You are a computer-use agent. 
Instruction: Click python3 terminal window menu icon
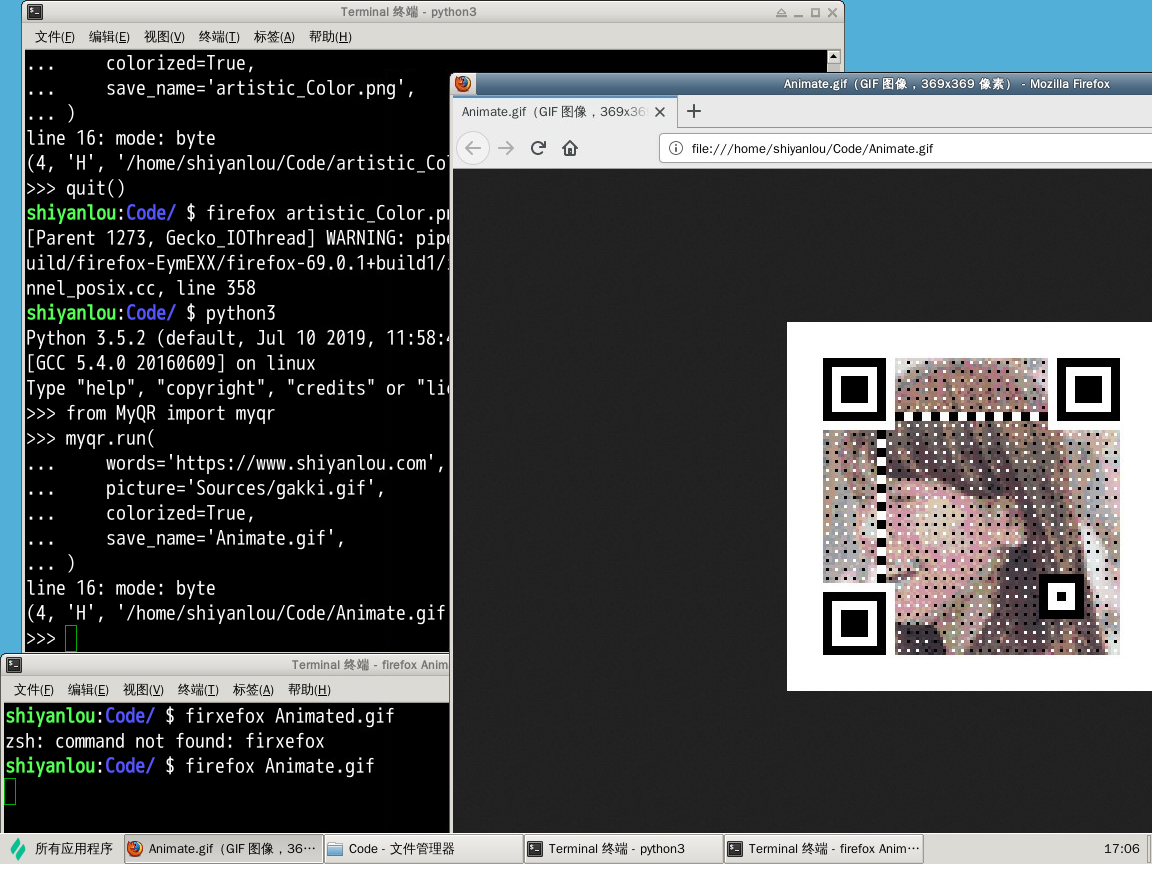tap(35, 12)
